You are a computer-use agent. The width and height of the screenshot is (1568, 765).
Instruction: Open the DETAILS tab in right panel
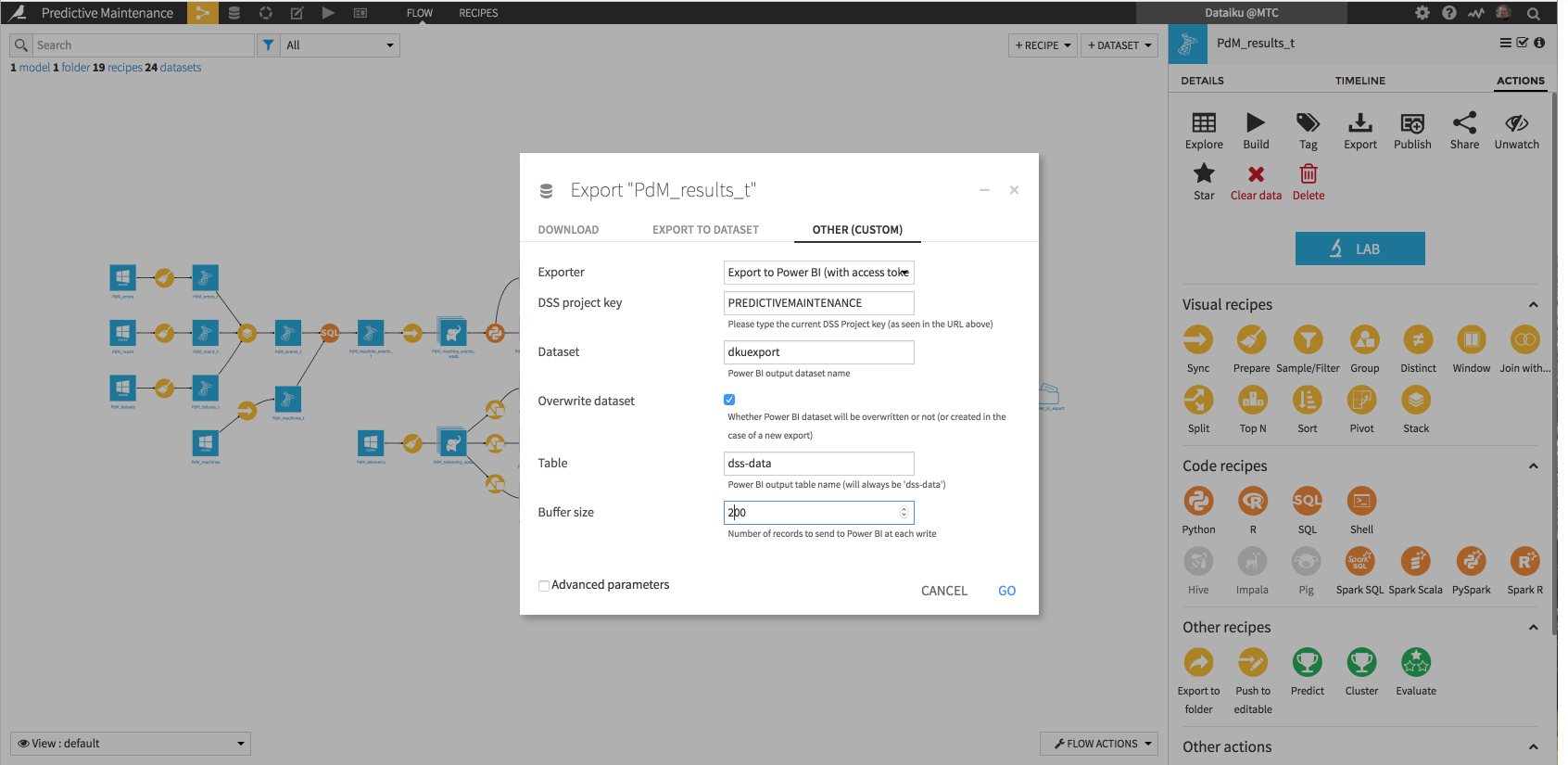1202,81
